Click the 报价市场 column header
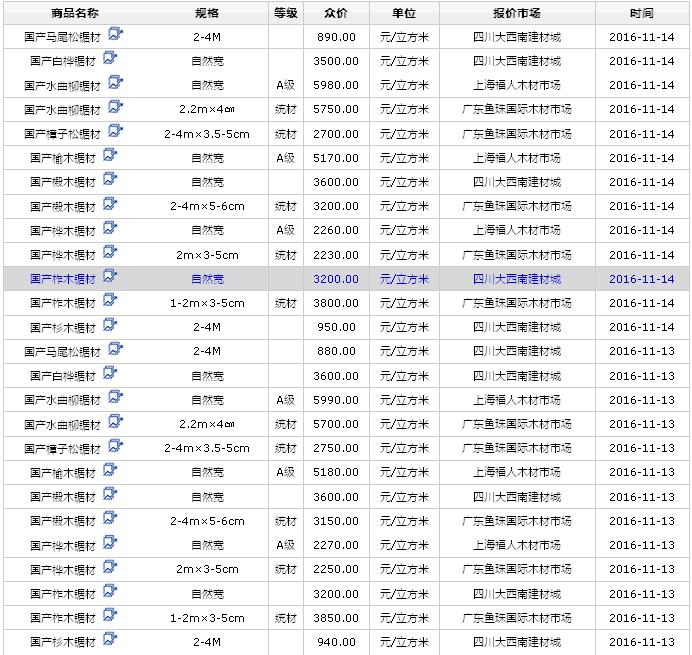Image resolution: width=692 pixels, height=655 pixels. [x=516, y=13]
